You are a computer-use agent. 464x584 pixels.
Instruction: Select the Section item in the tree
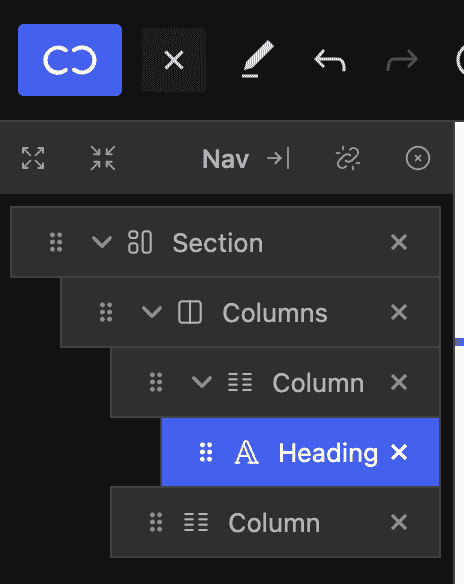tap(225, 242)
